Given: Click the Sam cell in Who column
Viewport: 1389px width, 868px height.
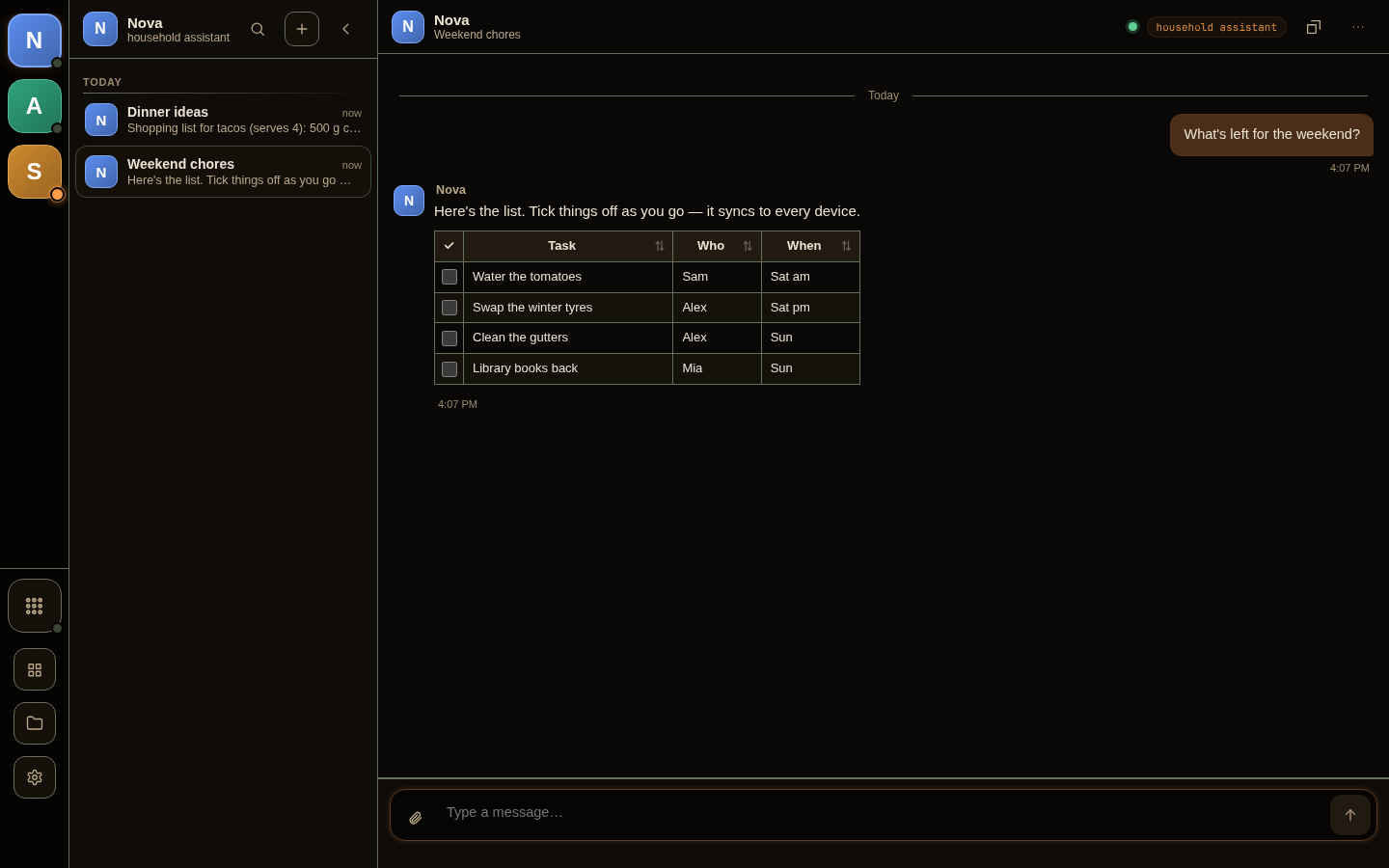Looking at the screenshot, I should (x=718, y=277).
